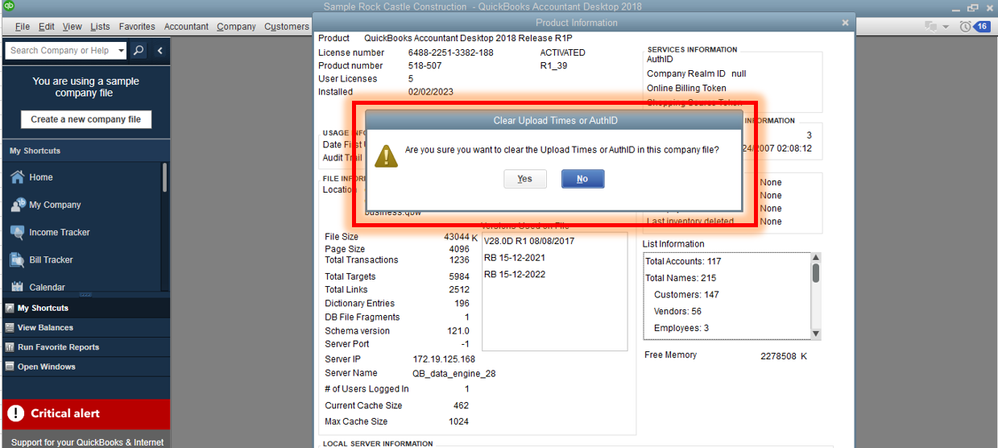
Task: Open the File menu
Action: [x=22, y=27]
